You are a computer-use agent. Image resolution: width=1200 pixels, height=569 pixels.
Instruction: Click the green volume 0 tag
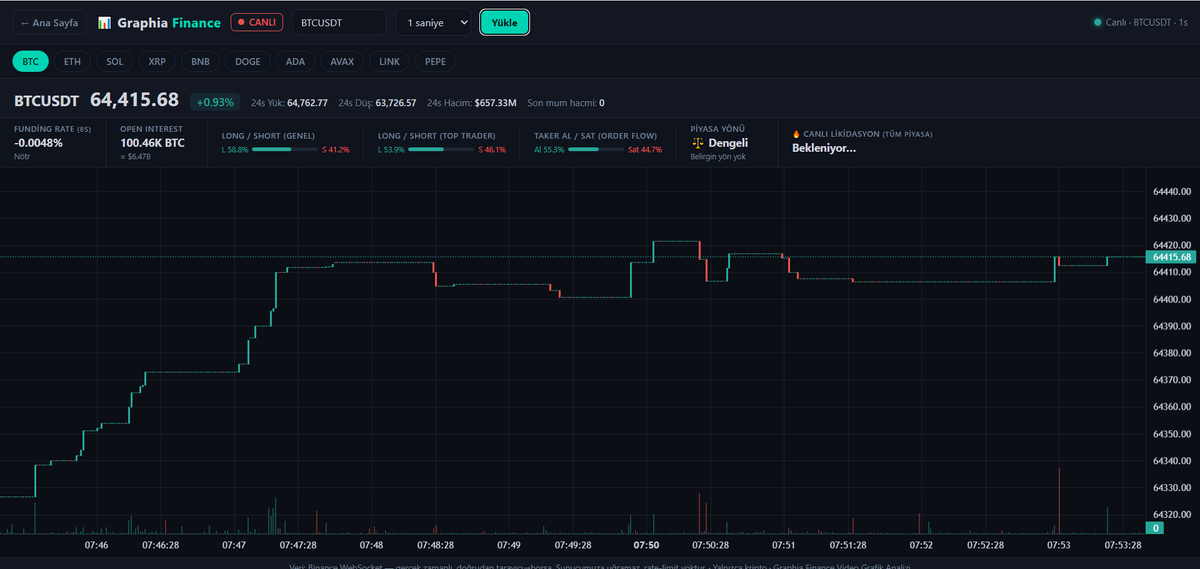(1156, 527)
